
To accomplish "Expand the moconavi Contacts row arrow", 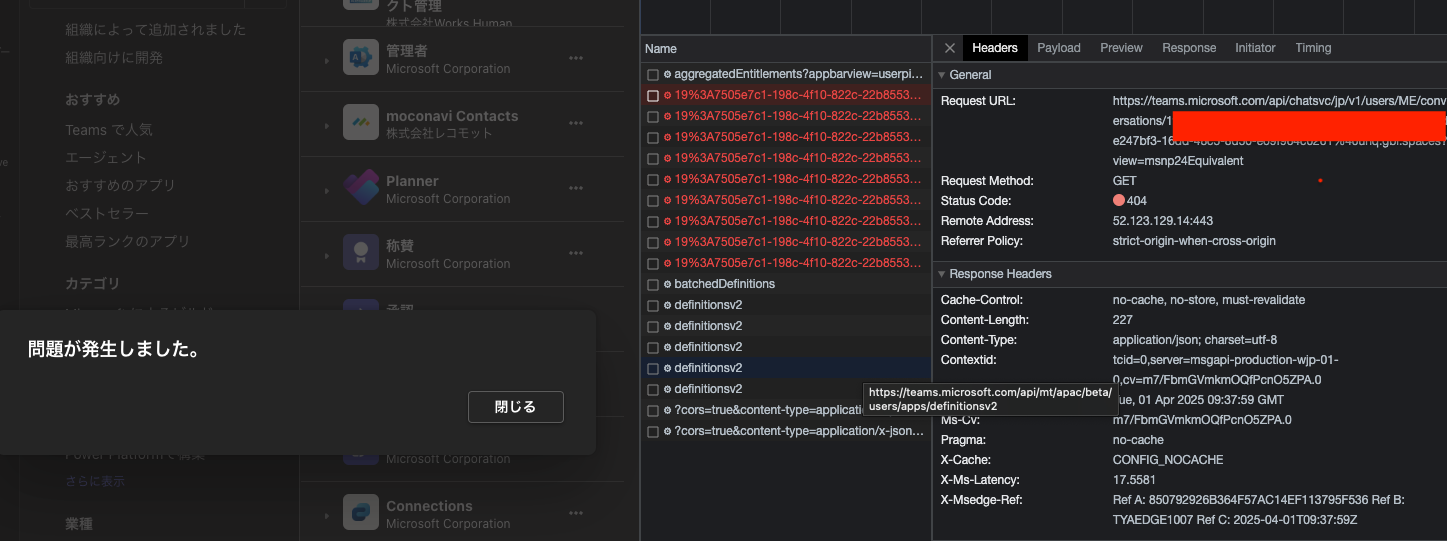I will tap(326, 126).
